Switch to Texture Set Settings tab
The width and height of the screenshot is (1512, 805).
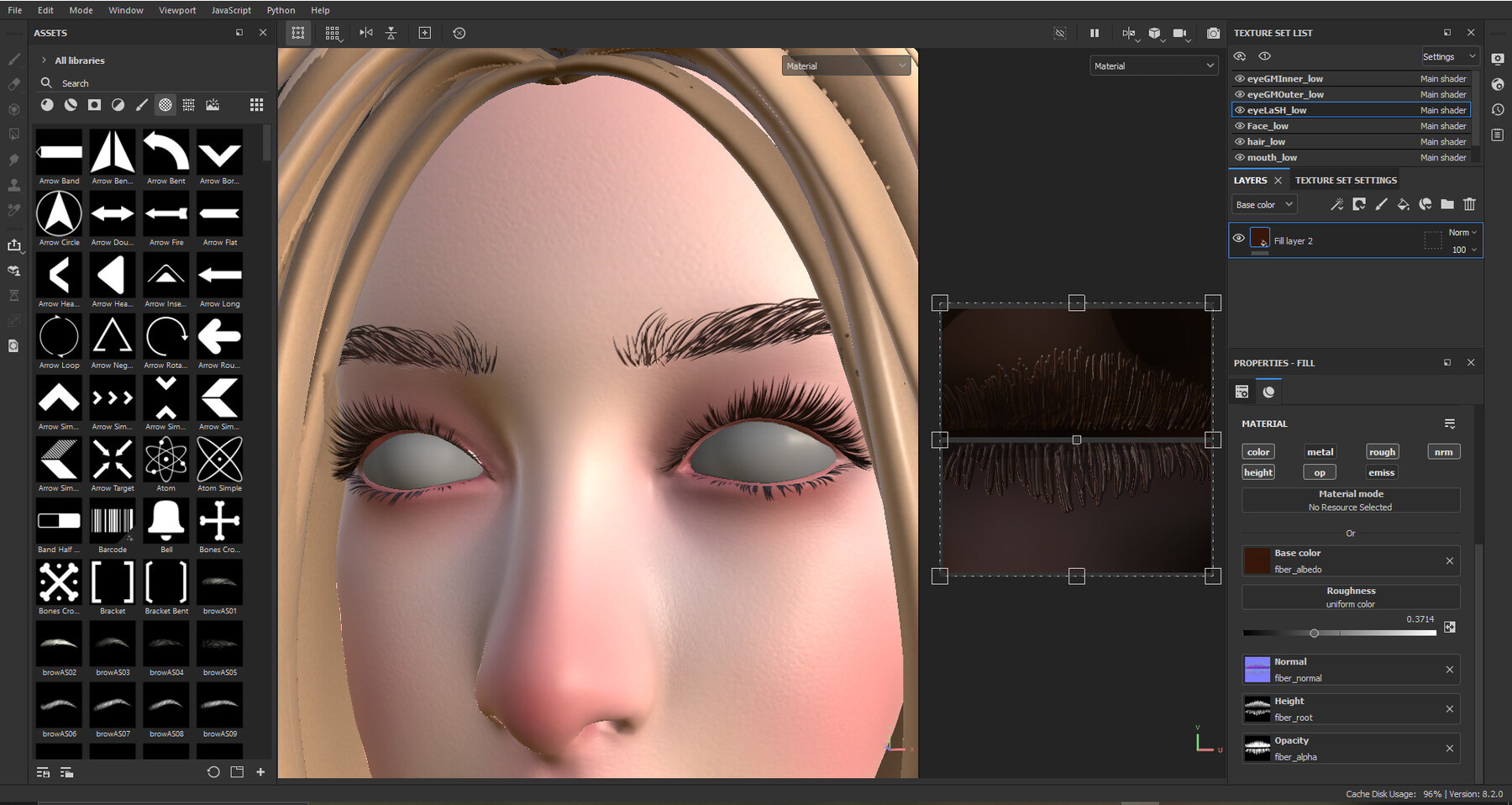click(x=1346, y=181)
